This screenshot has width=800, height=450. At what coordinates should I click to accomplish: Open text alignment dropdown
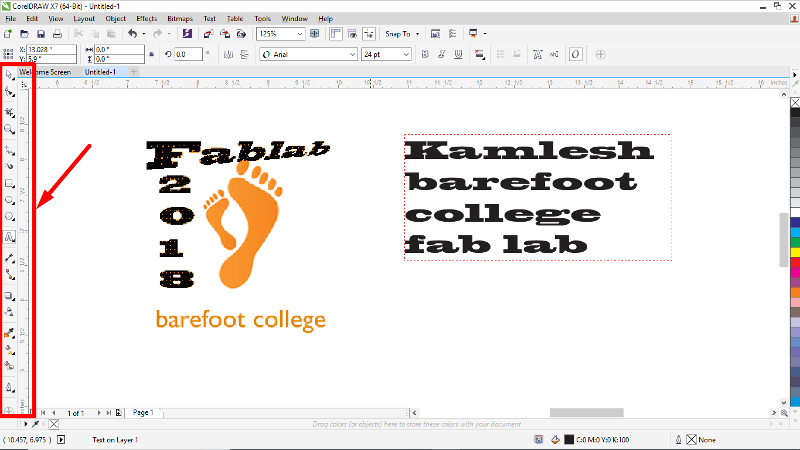[480, 54]
